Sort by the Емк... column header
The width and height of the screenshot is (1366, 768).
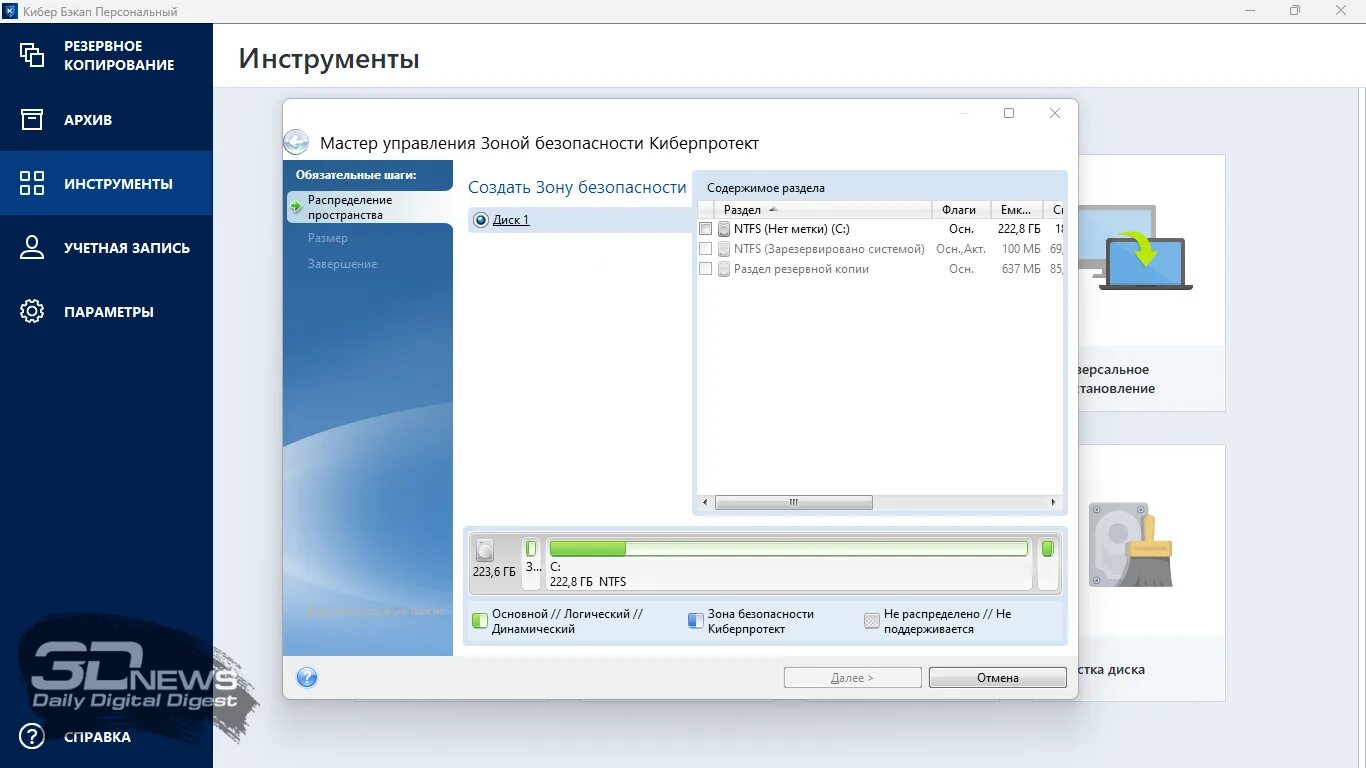tap(1016, 210)
